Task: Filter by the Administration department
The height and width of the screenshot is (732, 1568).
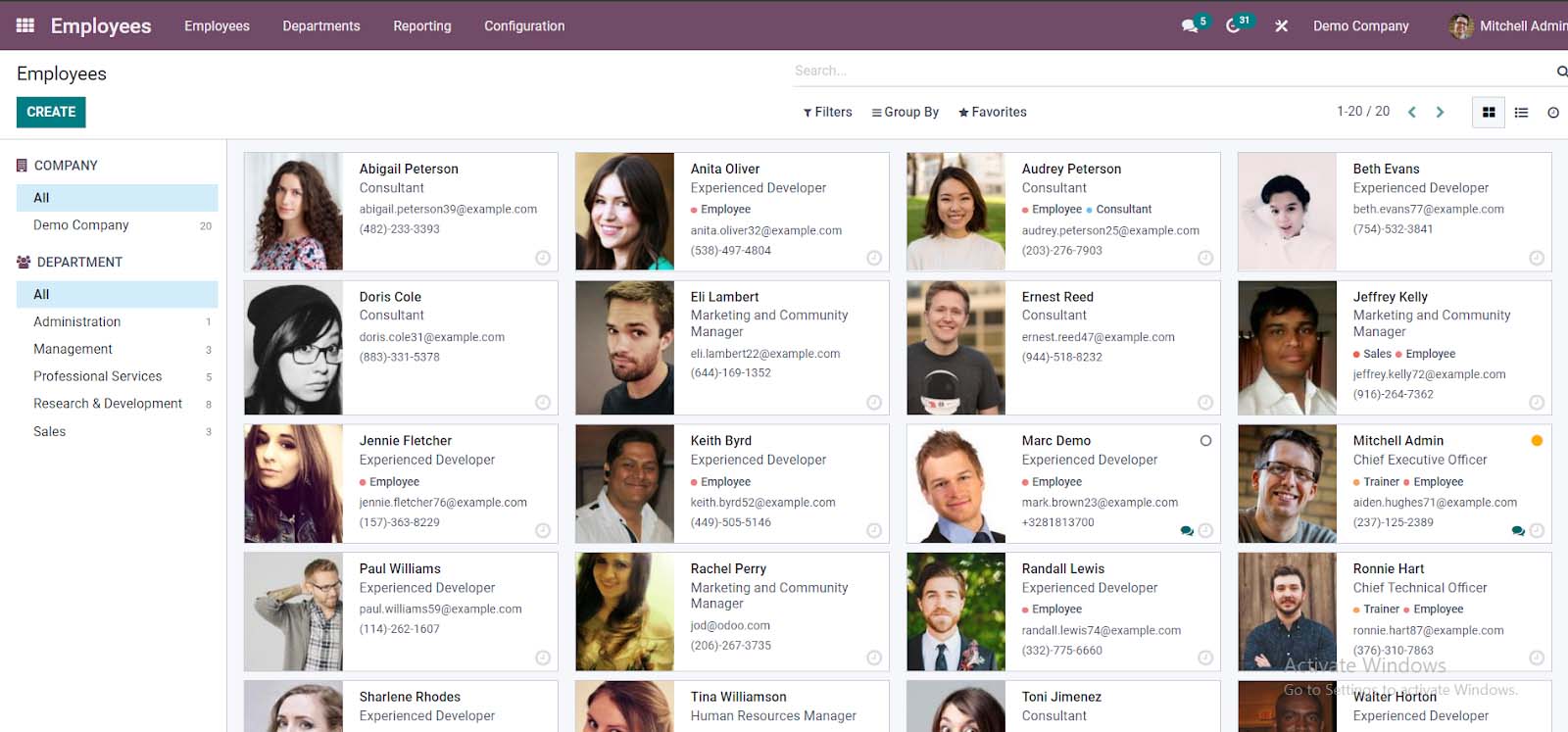Action: (x=118, y=321)
